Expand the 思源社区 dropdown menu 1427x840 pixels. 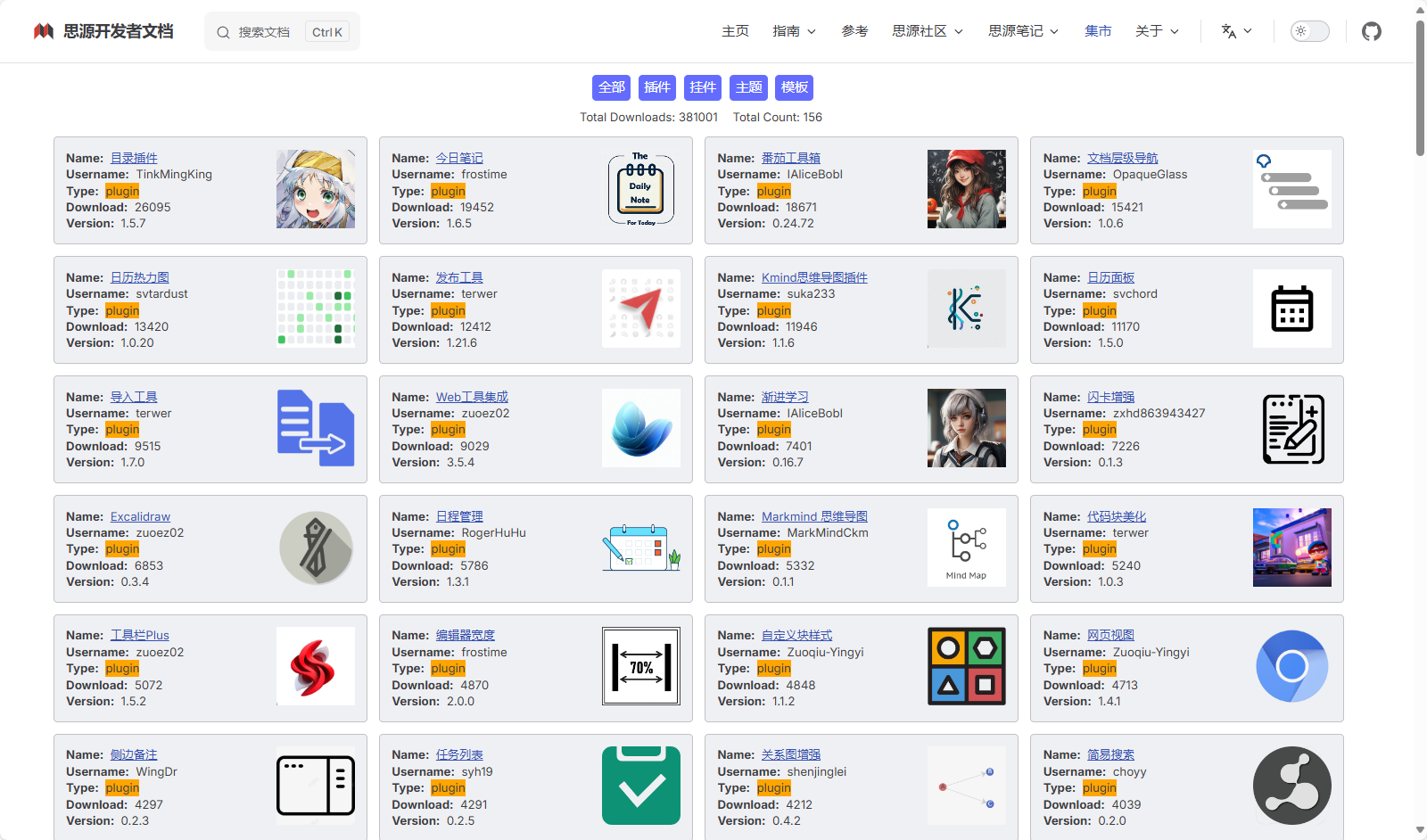tap(928, 31)
